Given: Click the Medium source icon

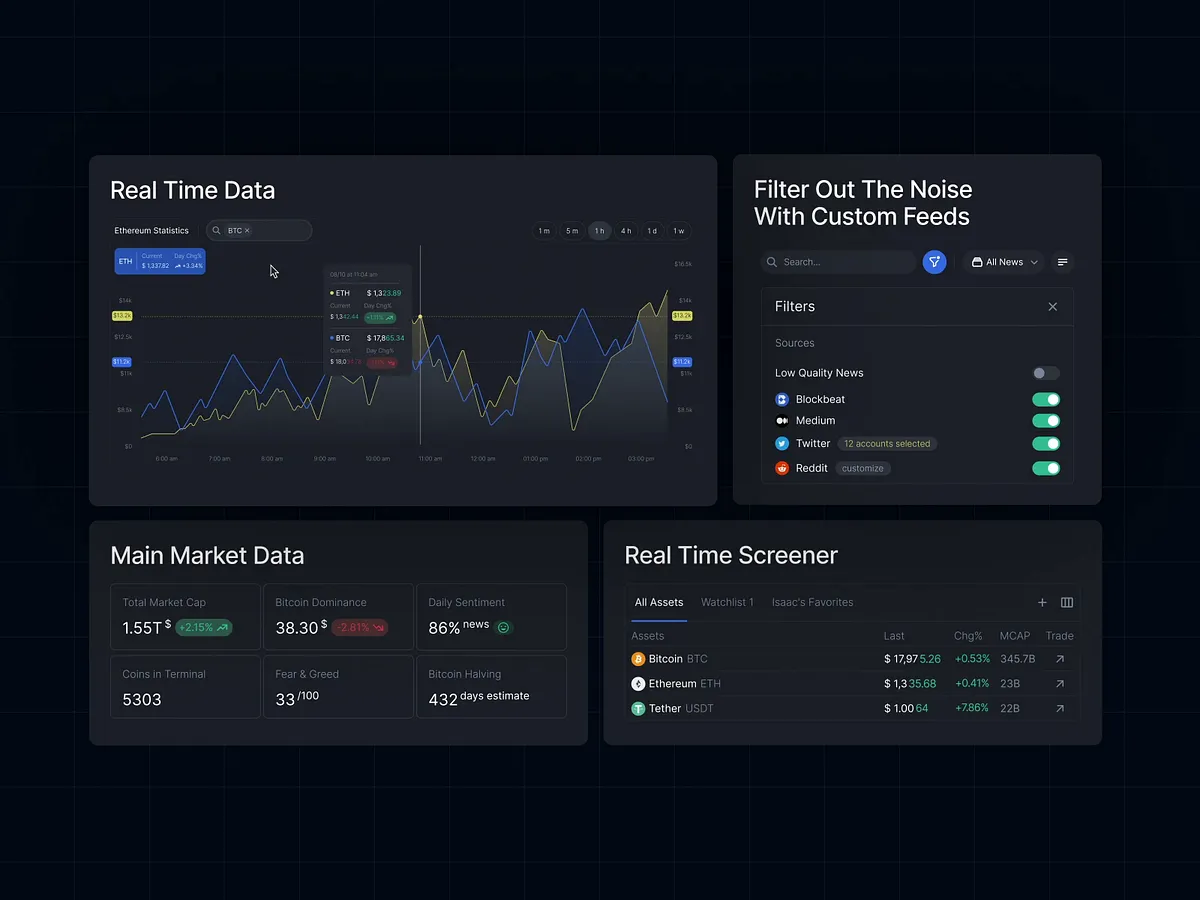Looking at the screenshot, I should [x=782, y=420].
